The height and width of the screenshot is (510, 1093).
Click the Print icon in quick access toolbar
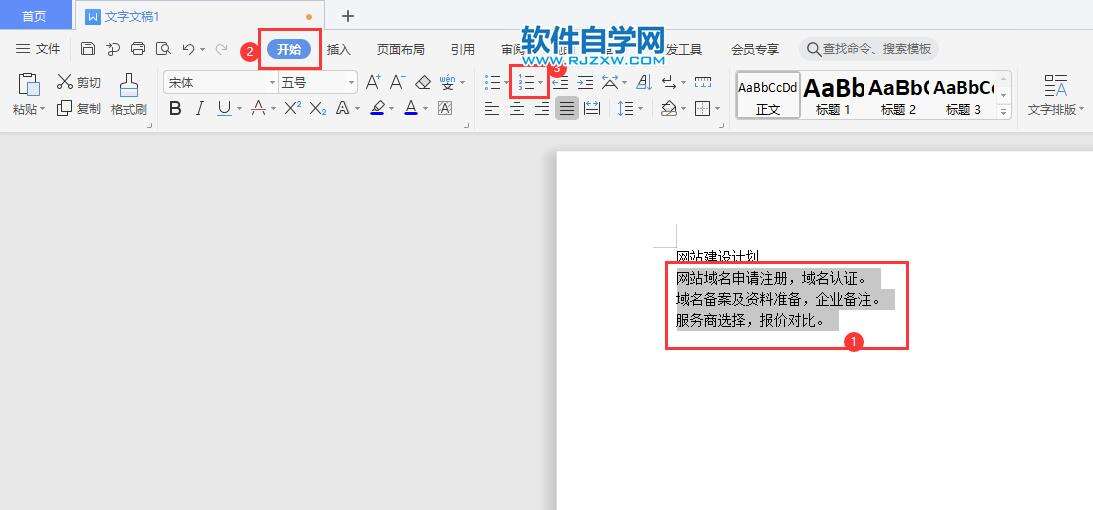138,49
